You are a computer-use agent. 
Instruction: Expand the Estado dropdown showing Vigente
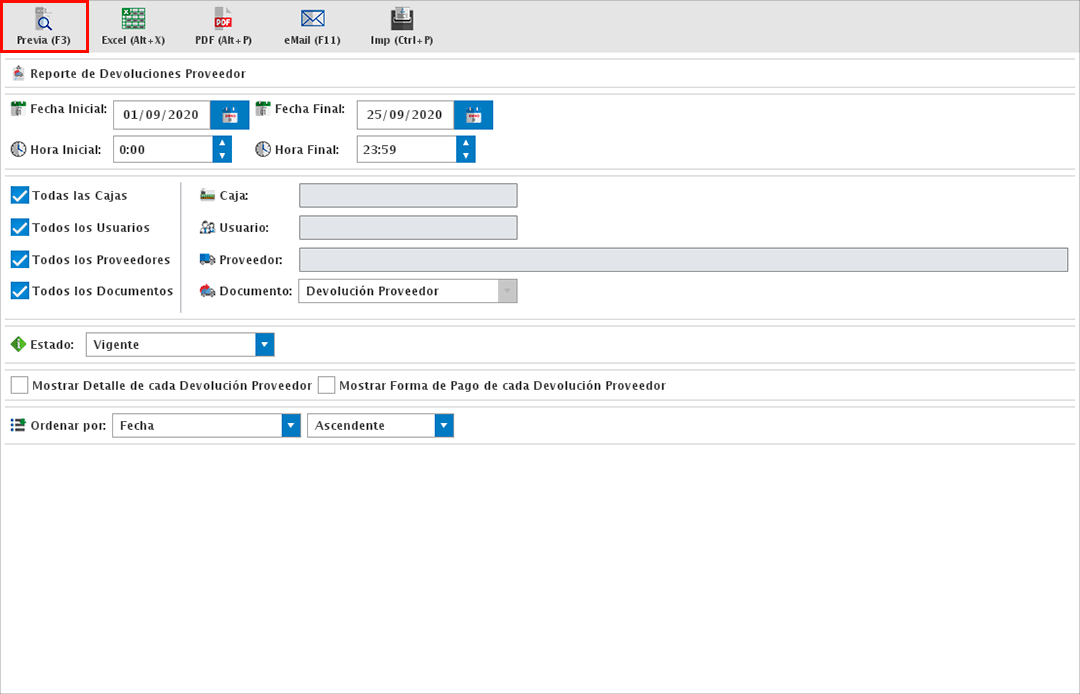click(x=265, y=345)
